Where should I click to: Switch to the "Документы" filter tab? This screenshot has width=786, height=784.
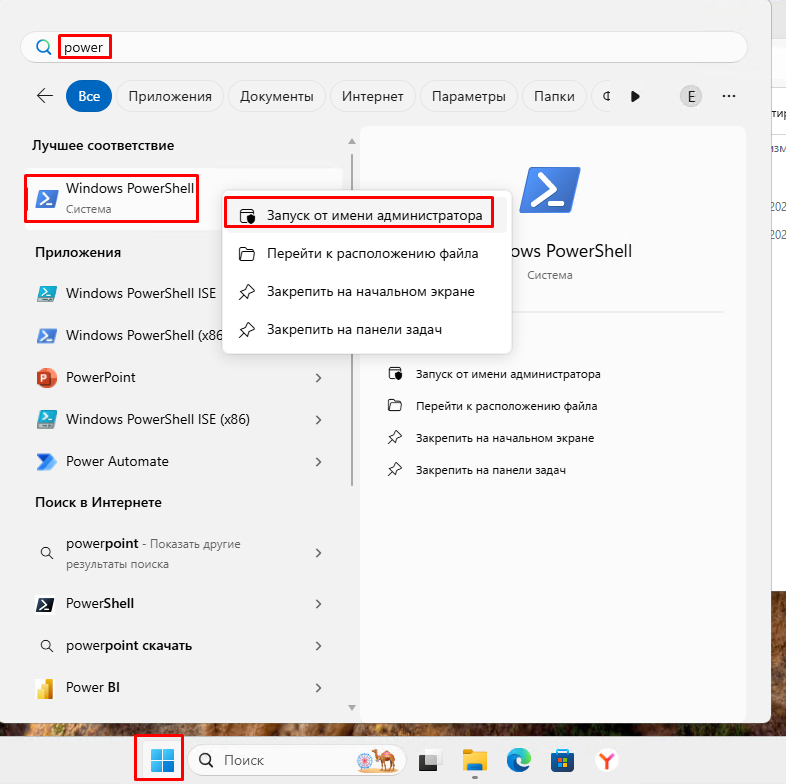click(x=277, y=96)
